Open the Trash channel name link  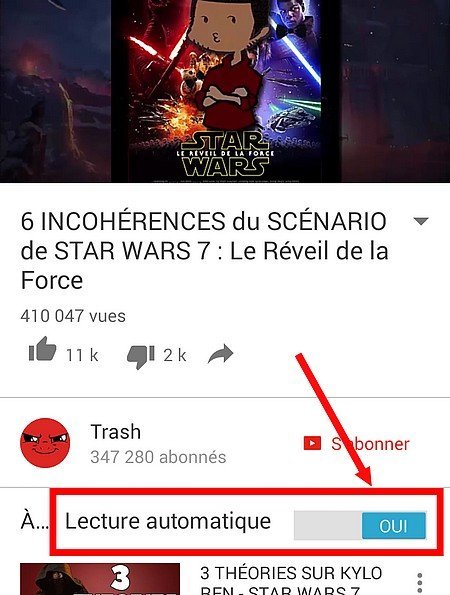116,432
